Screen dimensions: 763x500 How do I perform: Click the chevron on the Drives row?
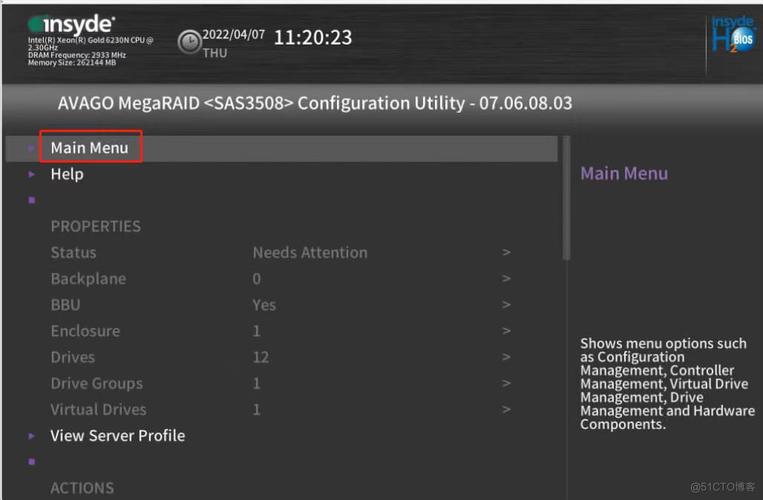pyautogui.click(x=506, y=357)
